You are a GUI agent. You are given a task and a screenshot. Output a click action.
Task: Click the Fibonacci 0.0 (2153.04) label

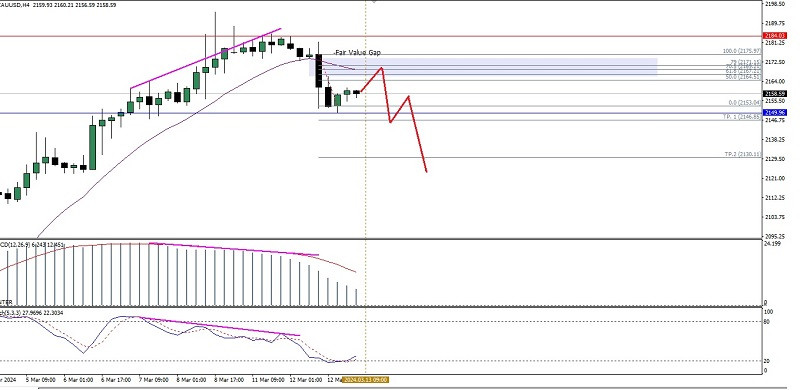tap(744, 103)
